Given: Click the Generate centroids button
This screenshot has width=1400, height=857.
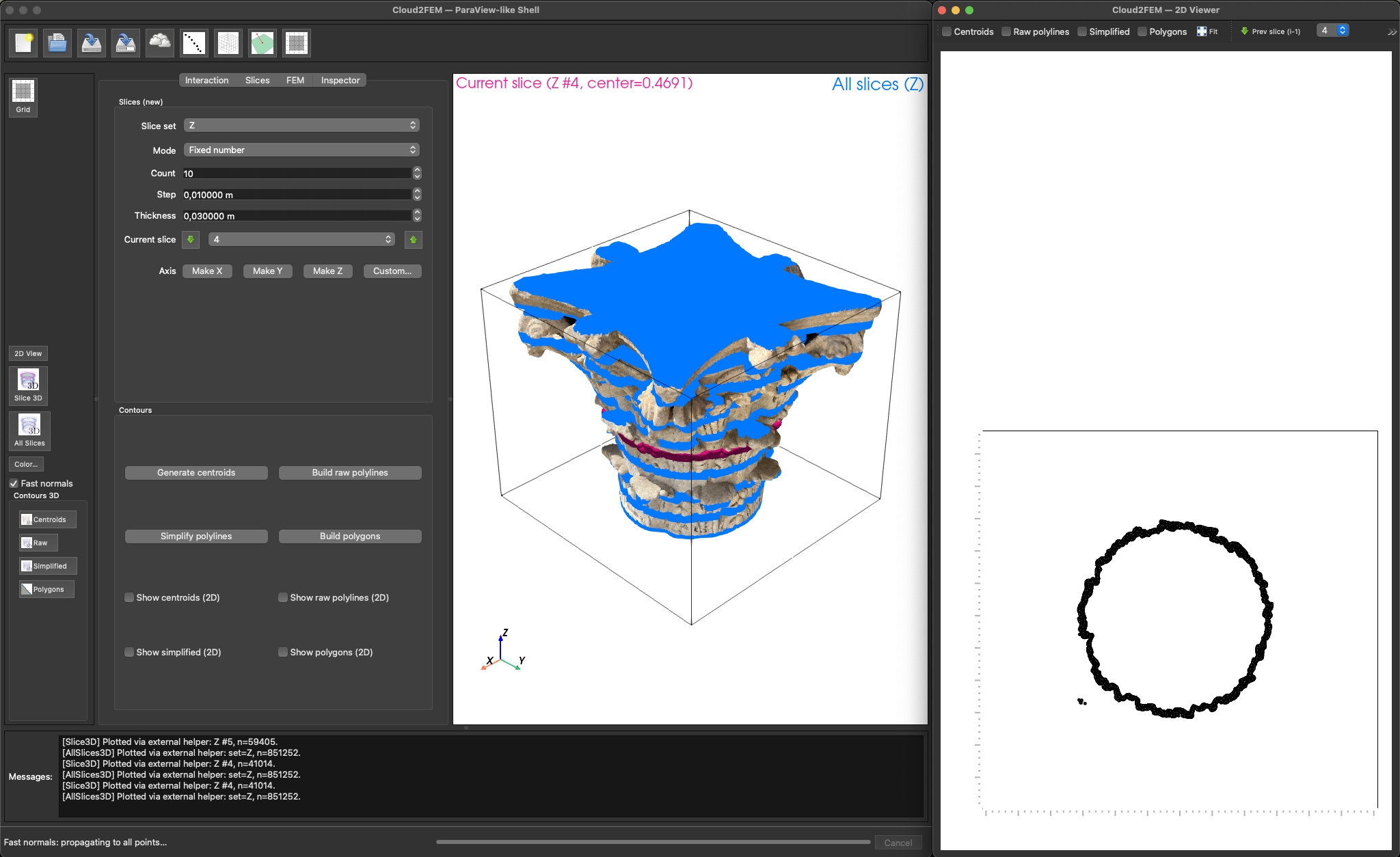Looking at the screenshot, I should (x=196, y=473).
